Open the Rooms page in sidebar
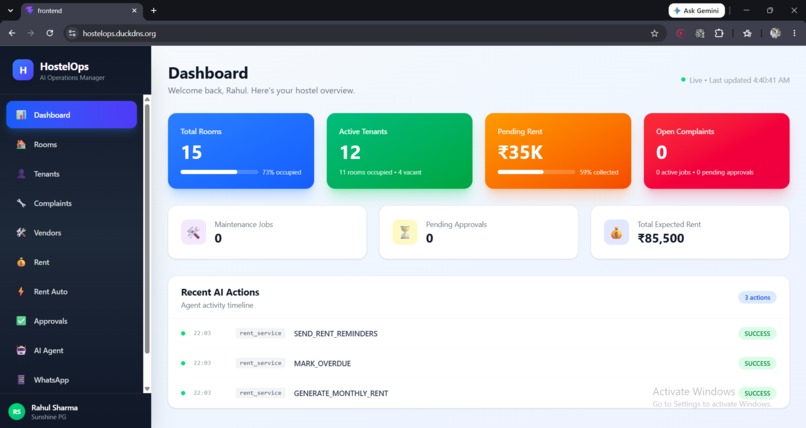 click(71, 144)
